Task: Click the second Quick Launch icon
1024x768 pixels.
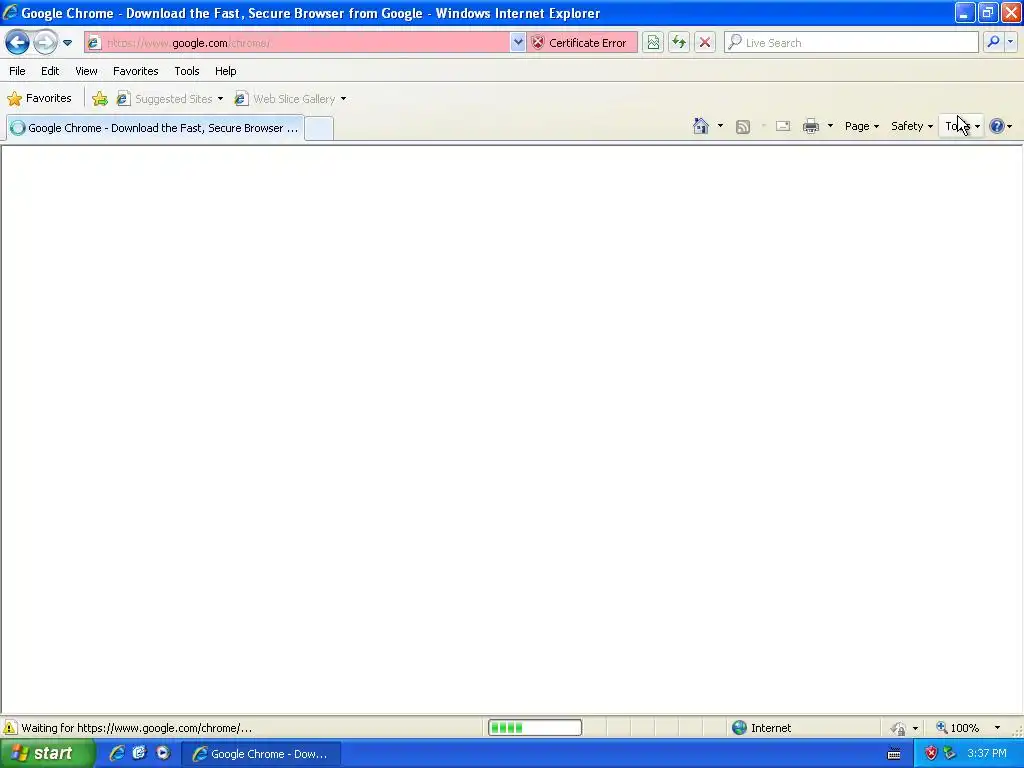Action: click(x=139, y=754)
